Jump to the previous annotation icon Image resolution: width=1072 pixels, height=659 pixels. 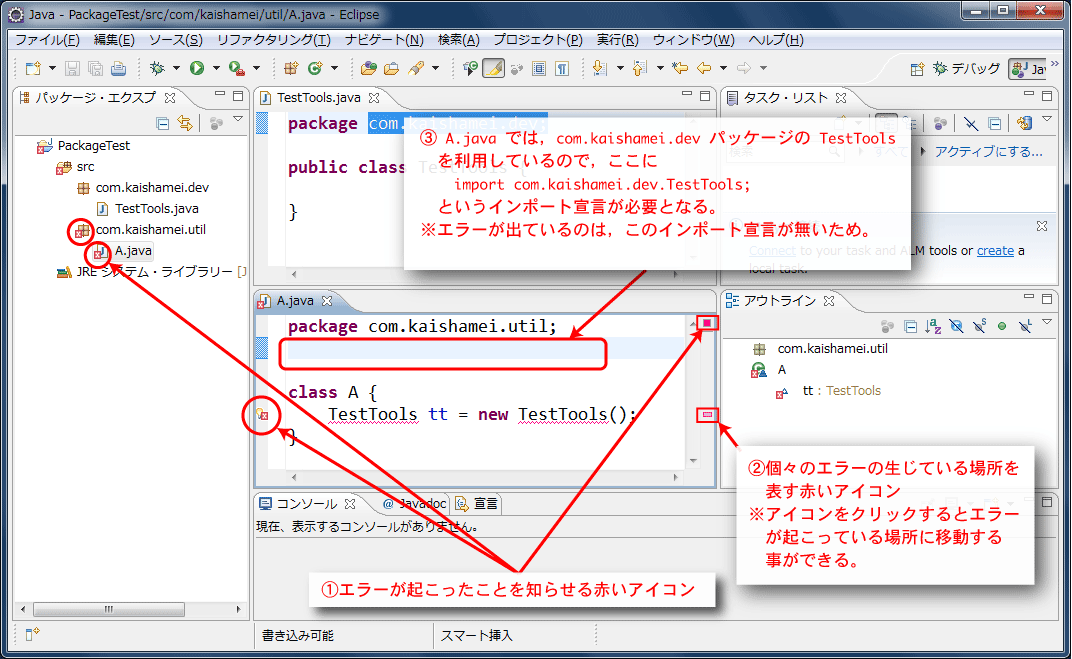[x=640, y=68]
